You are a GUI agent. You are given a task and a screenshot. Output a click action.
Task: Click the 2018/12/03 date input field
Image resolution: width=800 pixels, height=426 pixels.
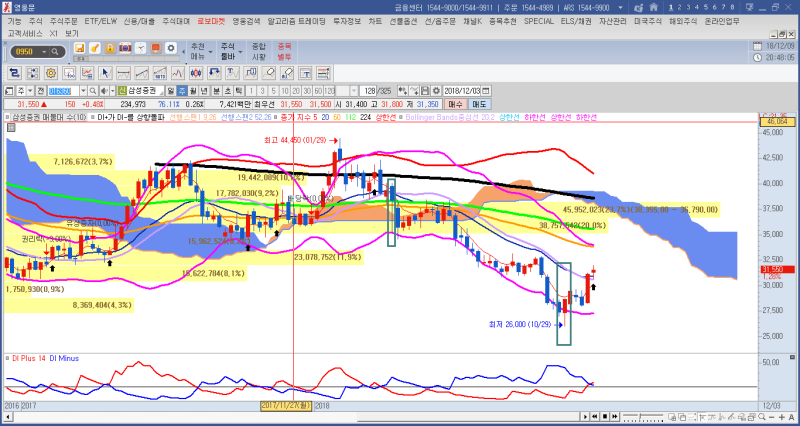(462, 91)
